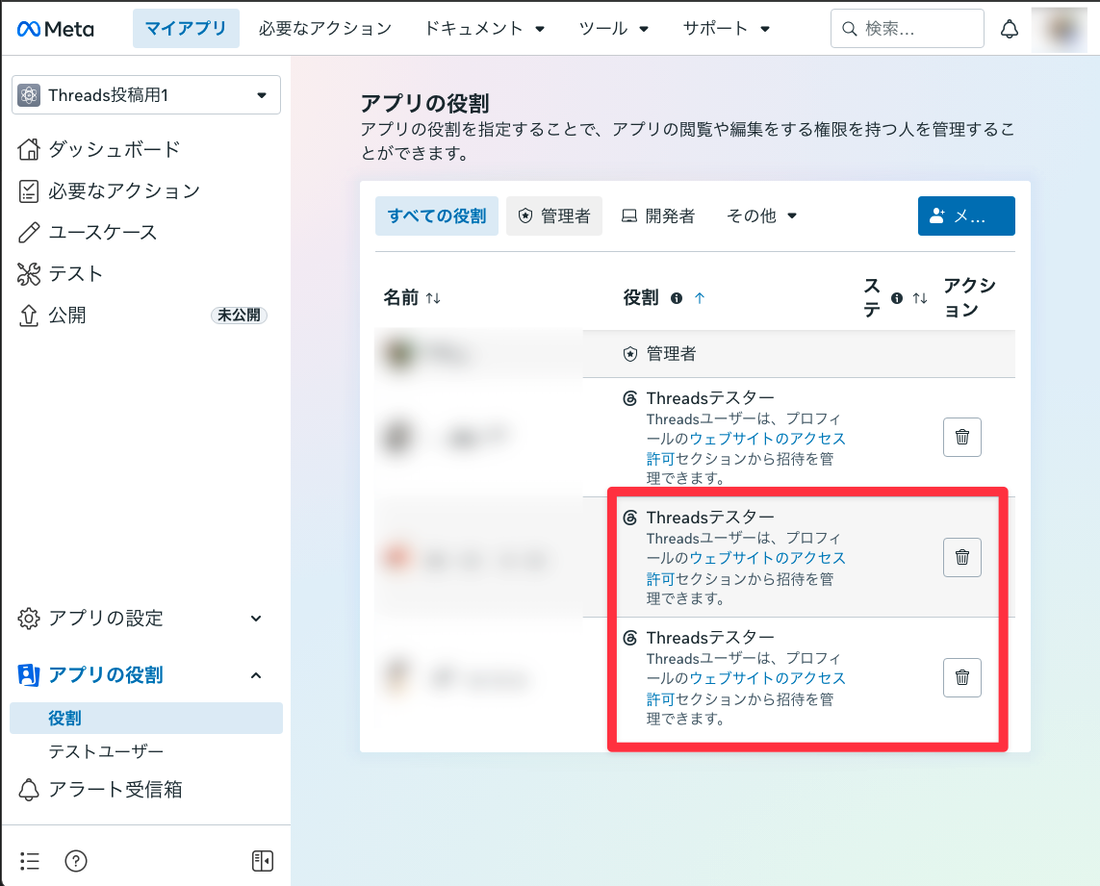The image size is (1100, 886).
Task: Open the blurred profile avatar menu
Action: (1059, 29)
